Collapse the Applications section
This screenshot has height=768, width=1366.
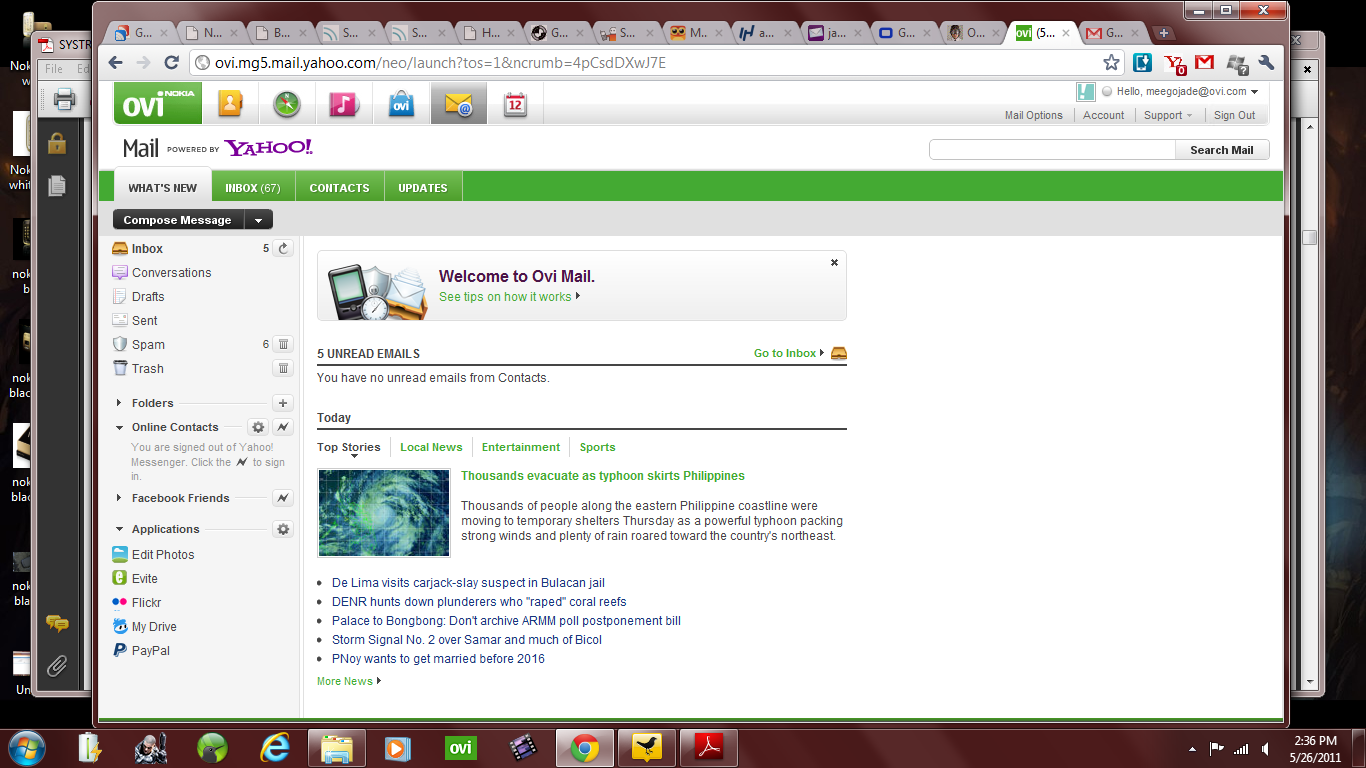[x=120, y=529]
